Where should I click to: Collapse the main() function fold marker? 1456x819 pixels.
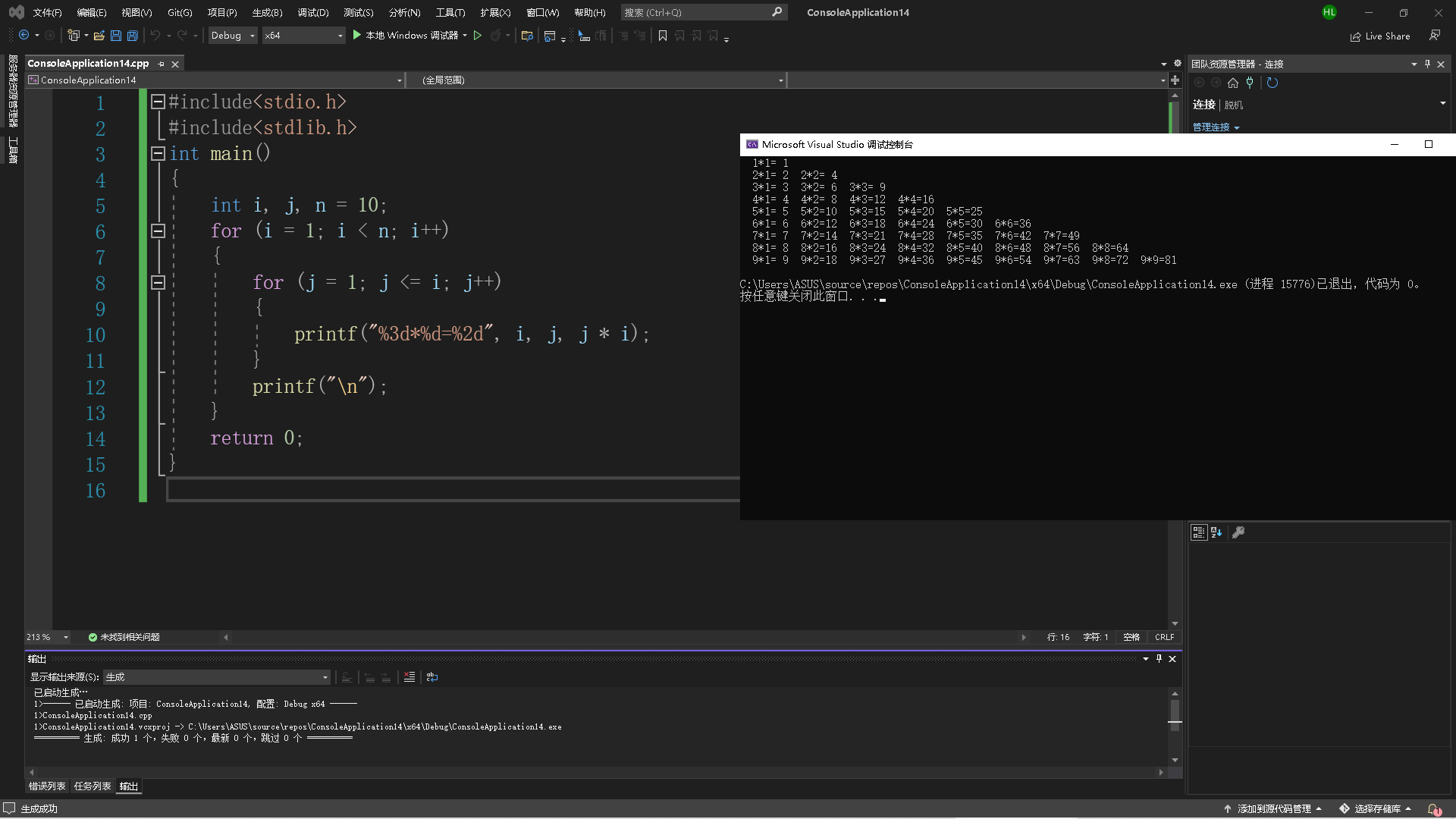158,154
